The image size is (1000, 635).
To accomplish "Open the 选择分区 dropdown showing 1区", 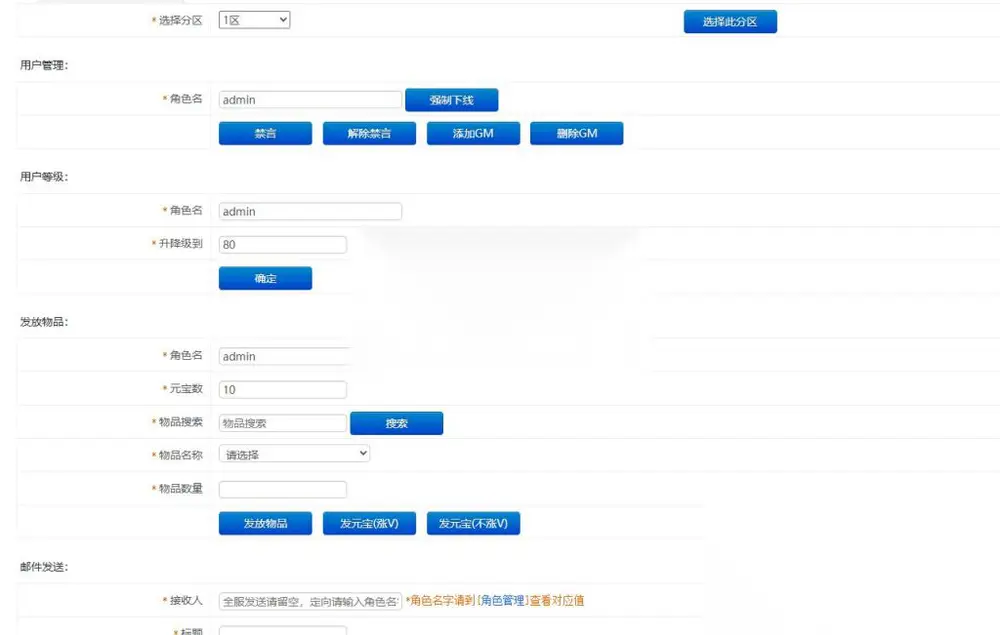I will click(254, 20).
